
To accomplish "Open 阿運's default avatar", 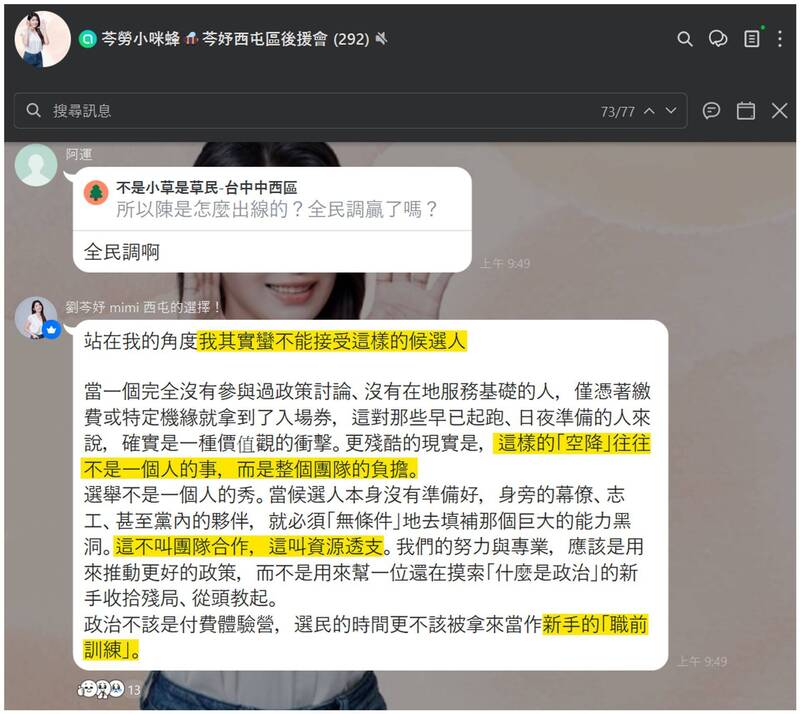I will tap(36, 165).
